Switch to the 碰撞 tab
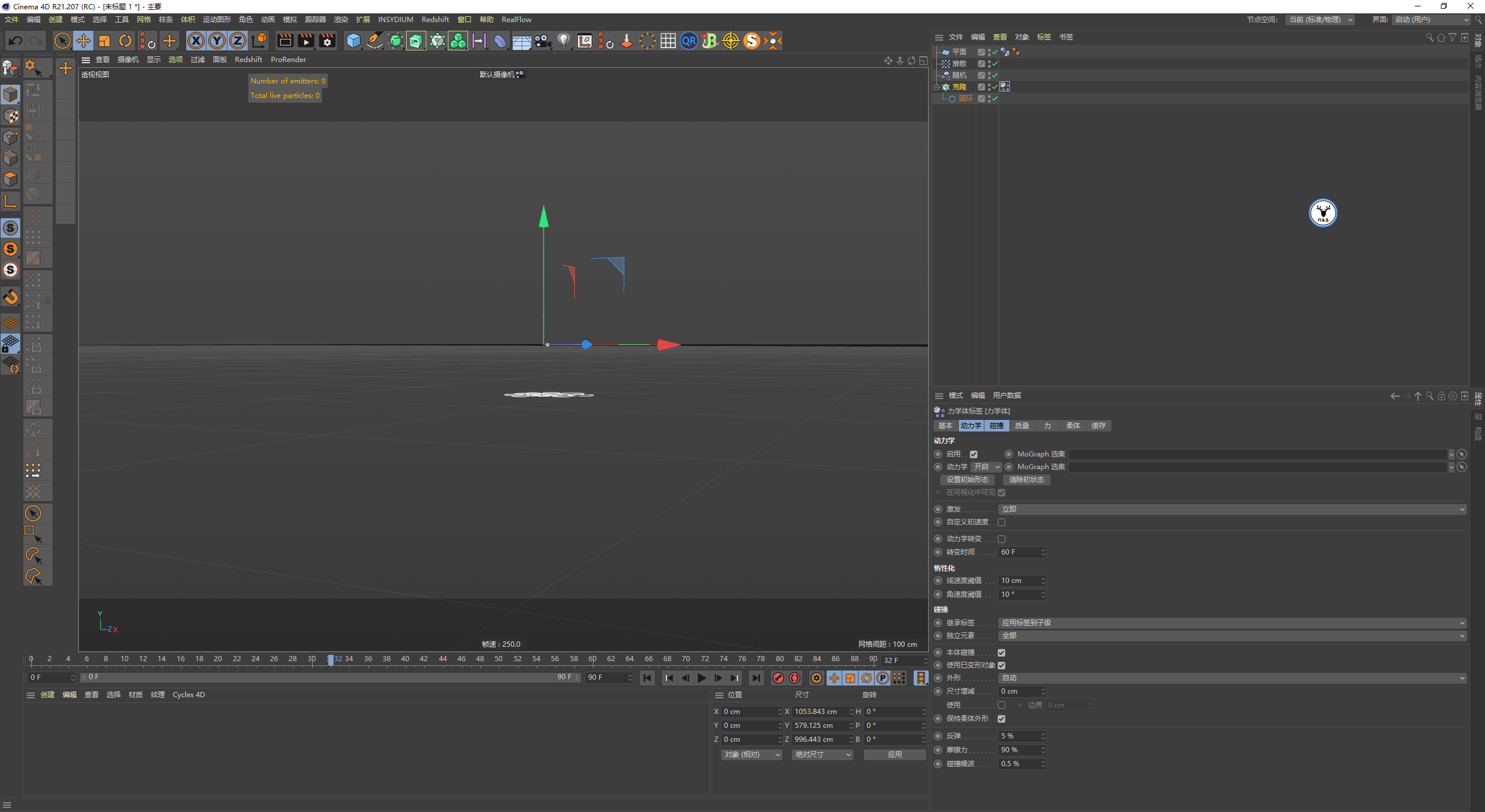 tap(997, 426)
